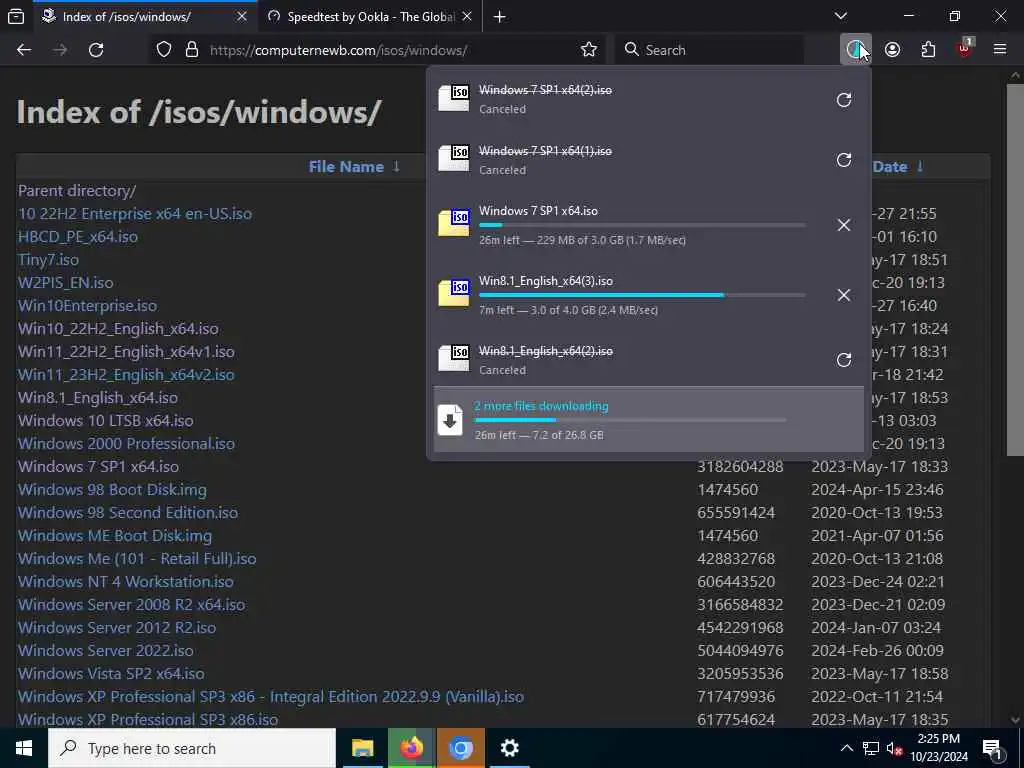
Task: Open Settings gear from the taskbar
Action: coord(509,748)
